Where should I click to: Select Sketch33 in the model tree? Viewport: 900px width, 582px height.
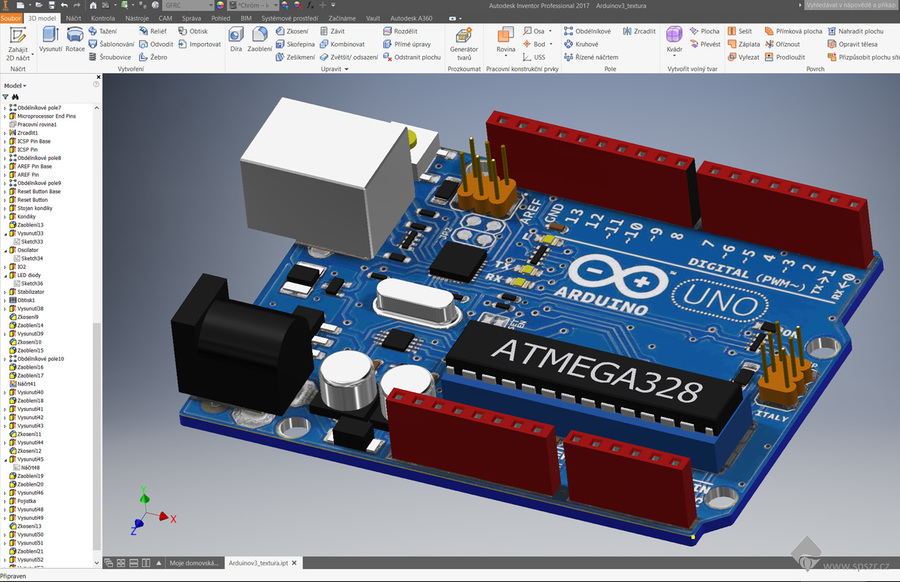point(32,242)
